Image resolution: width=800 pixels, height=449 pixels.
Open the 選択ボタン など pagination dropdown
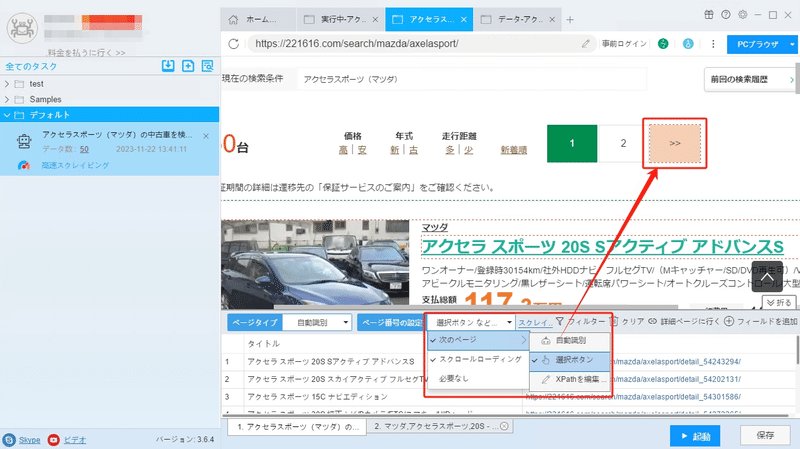coord(470,322)
